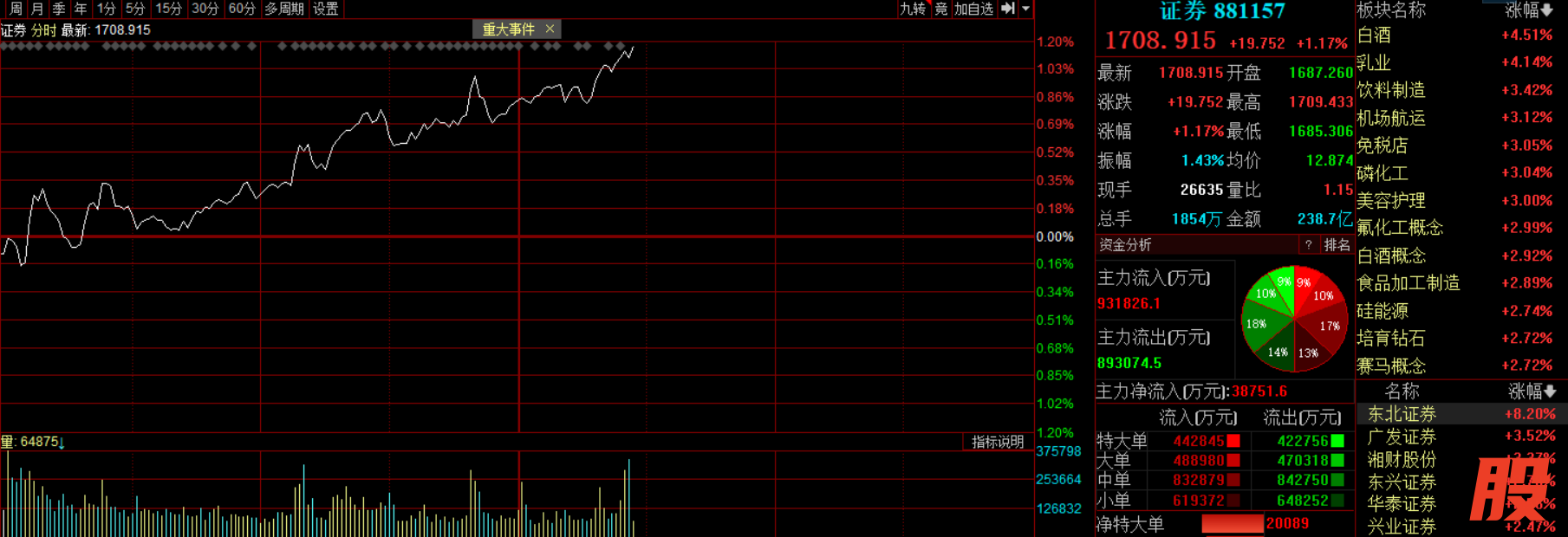Click the first event diamond marker on chart
The height and width of the screenshot is (537, 1568).
[5, 46]
